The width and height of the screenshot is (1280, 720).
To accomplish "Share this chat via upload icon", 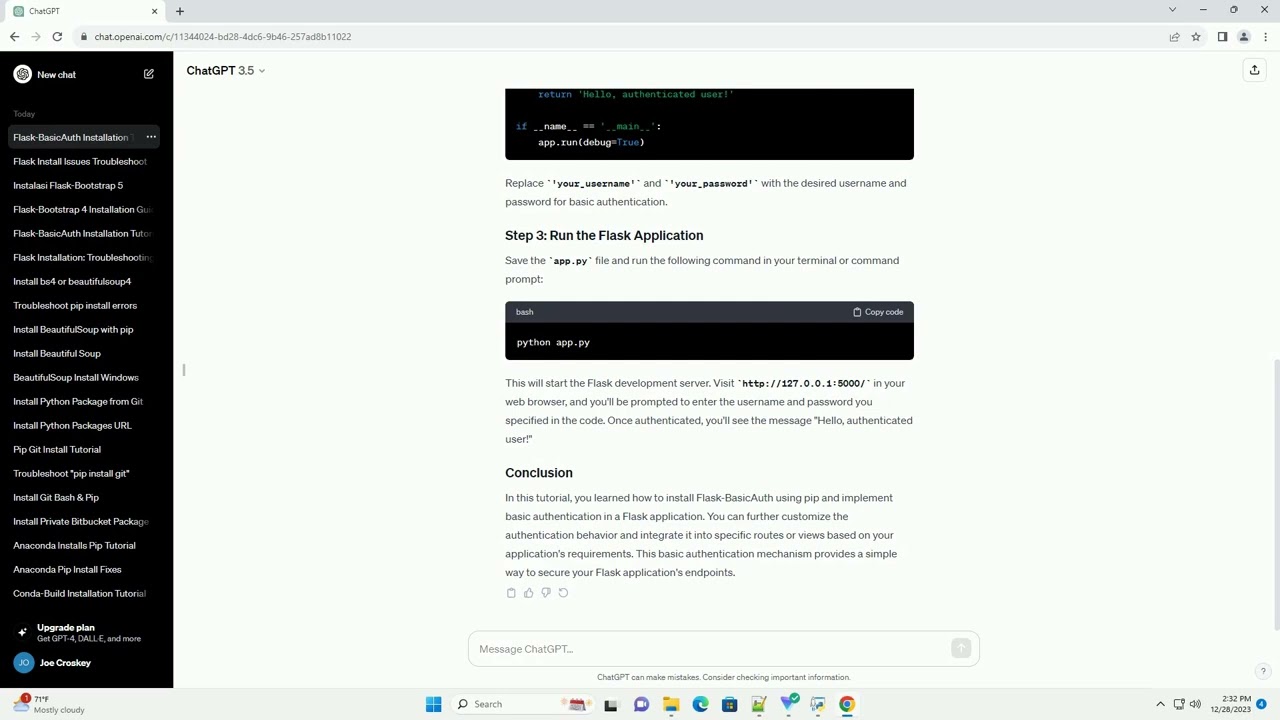I will 1254,70.
